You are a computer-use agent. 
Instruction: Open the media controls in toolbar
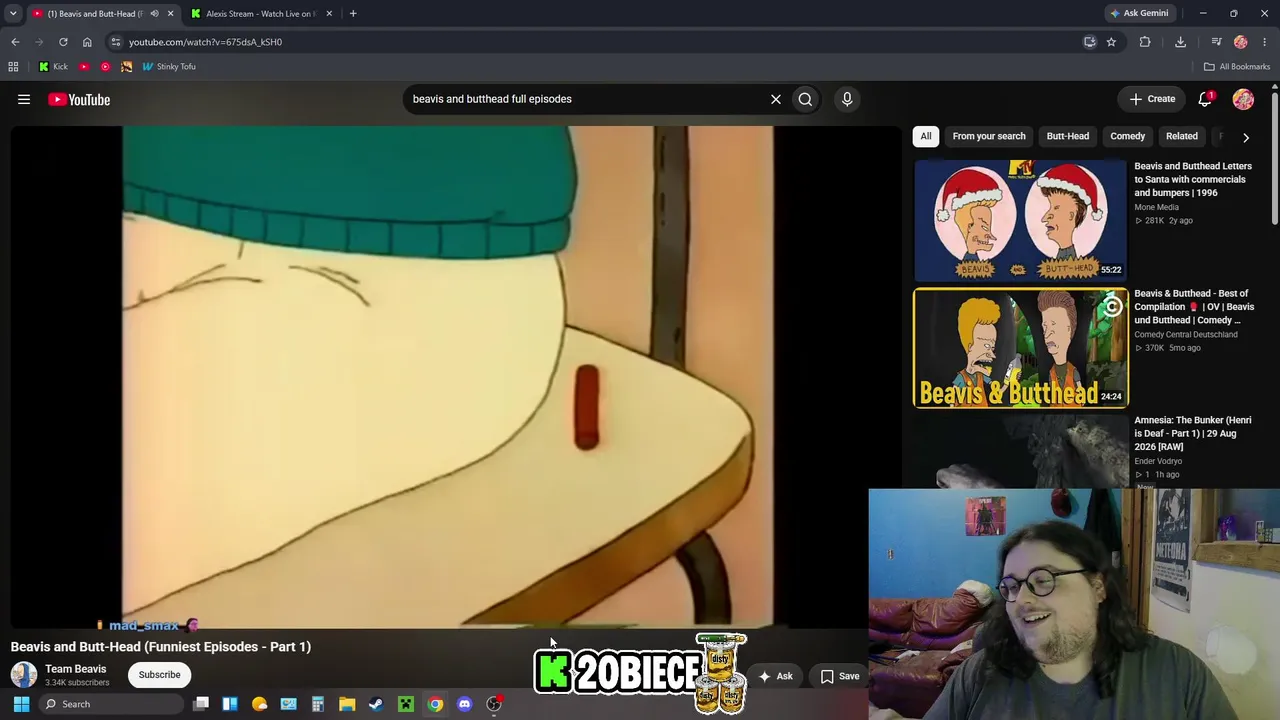[x=1216, y=42]
